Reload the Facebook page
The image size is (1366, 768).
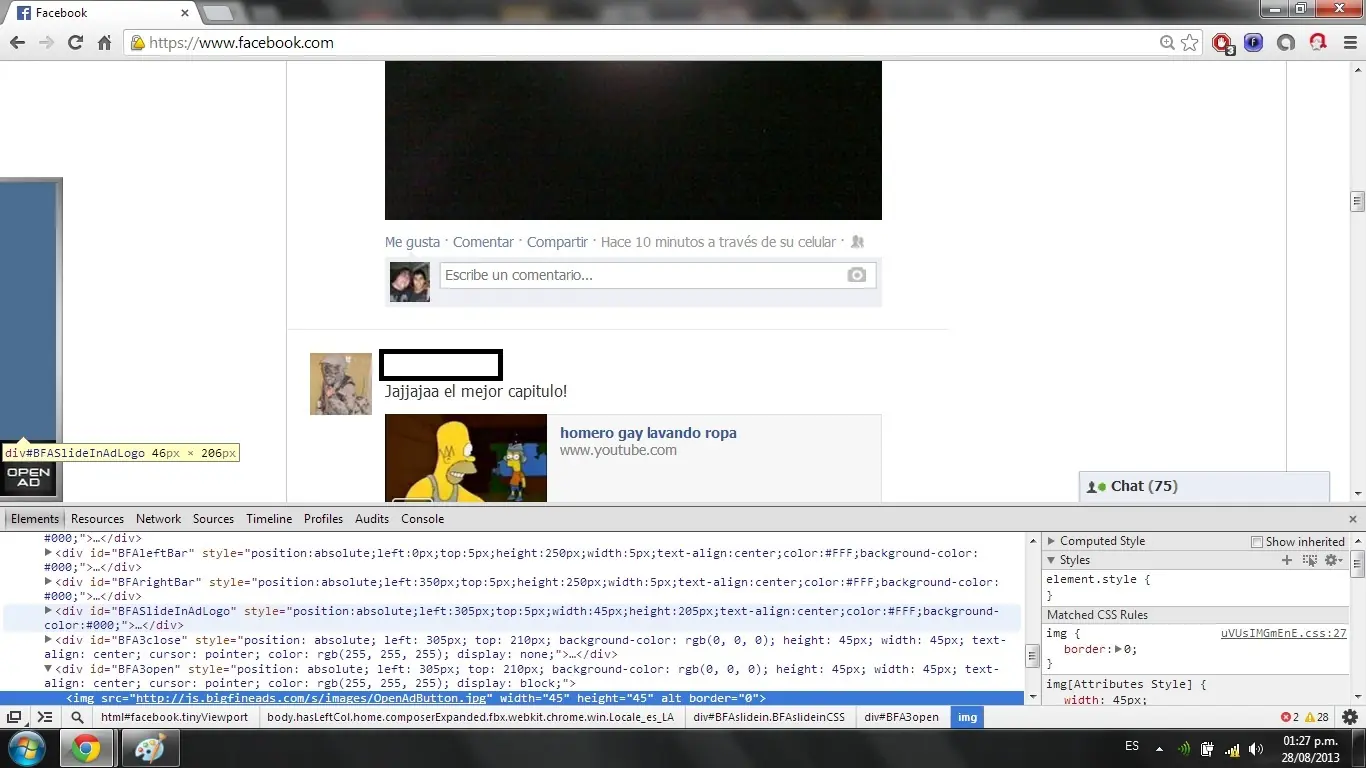pyautogui.click(x=75, y=43)
